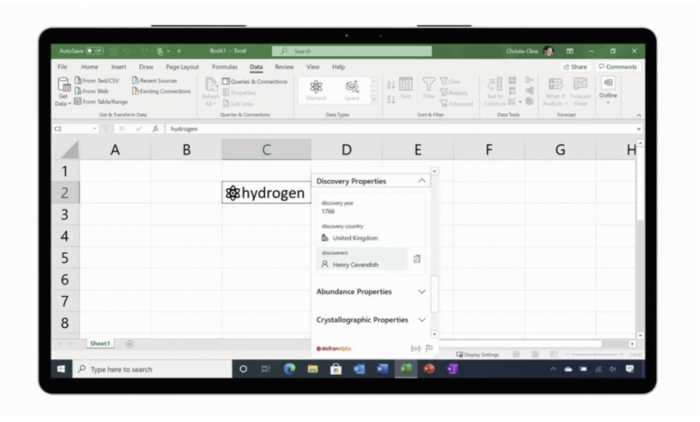700x422 pixels.
Task: Open Recent Sources
Action: pos(154,80)
